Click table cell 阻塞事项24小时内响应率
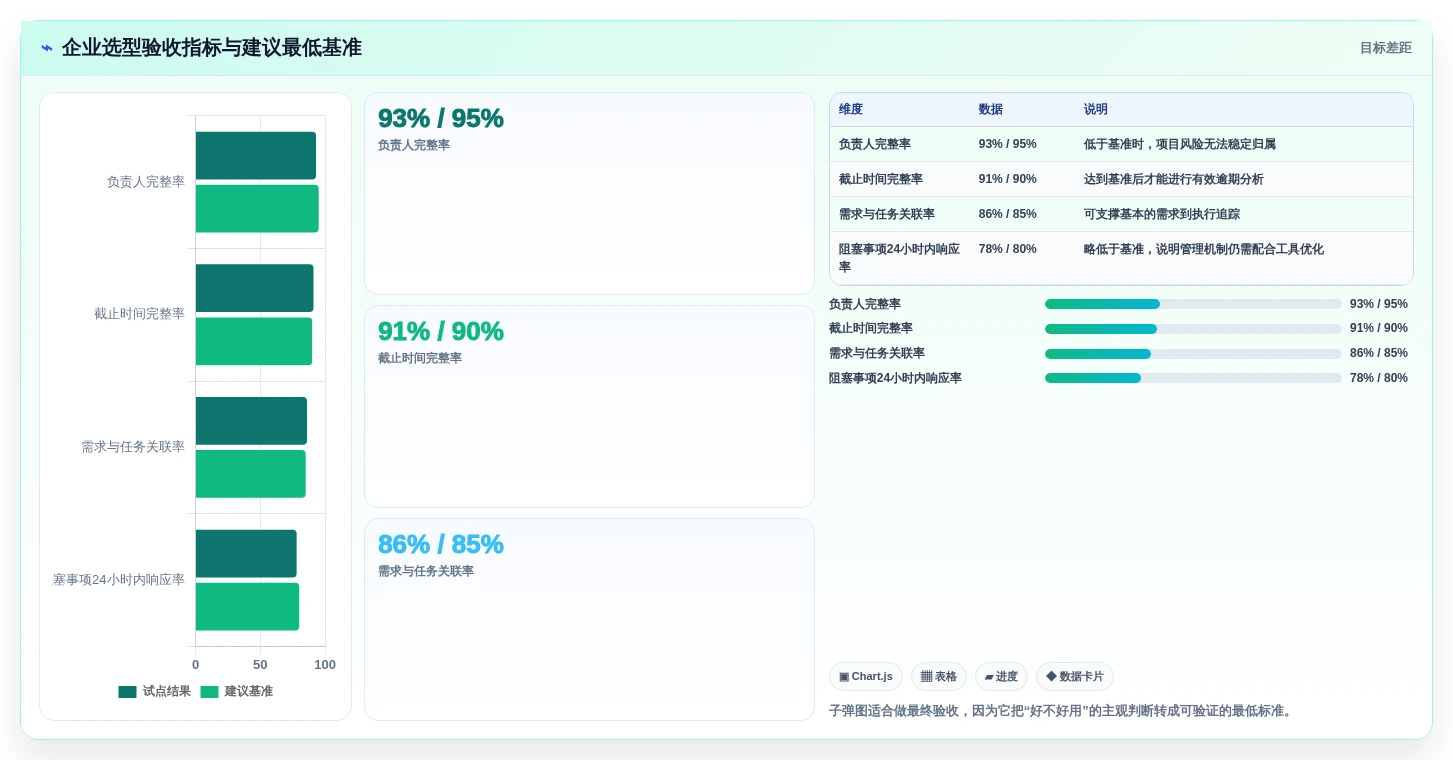The image size is (1453, 760). [x=899, y=258]
